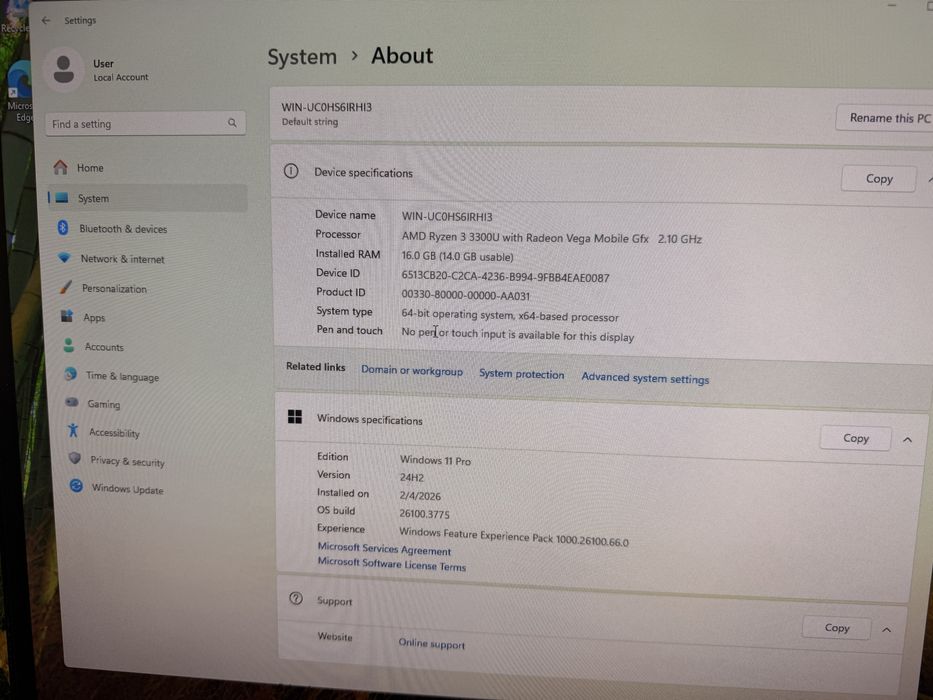
Task: Click the Device specifications header title
Action: [363, 173]
